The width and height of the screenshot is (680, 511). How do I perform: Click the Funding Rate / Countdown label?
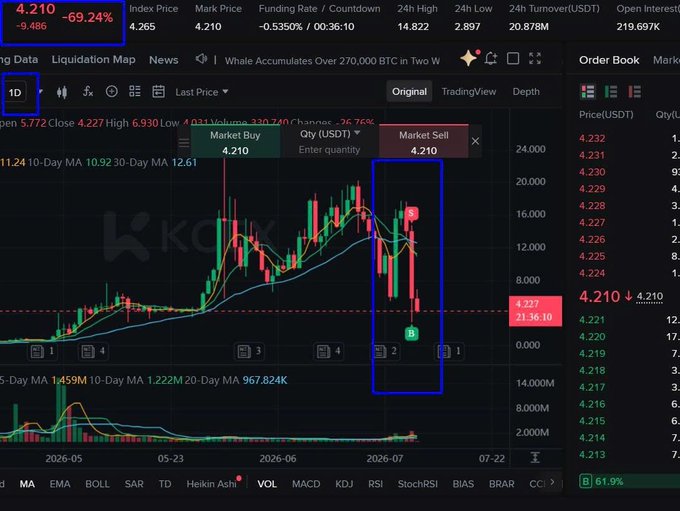point(319,9)
